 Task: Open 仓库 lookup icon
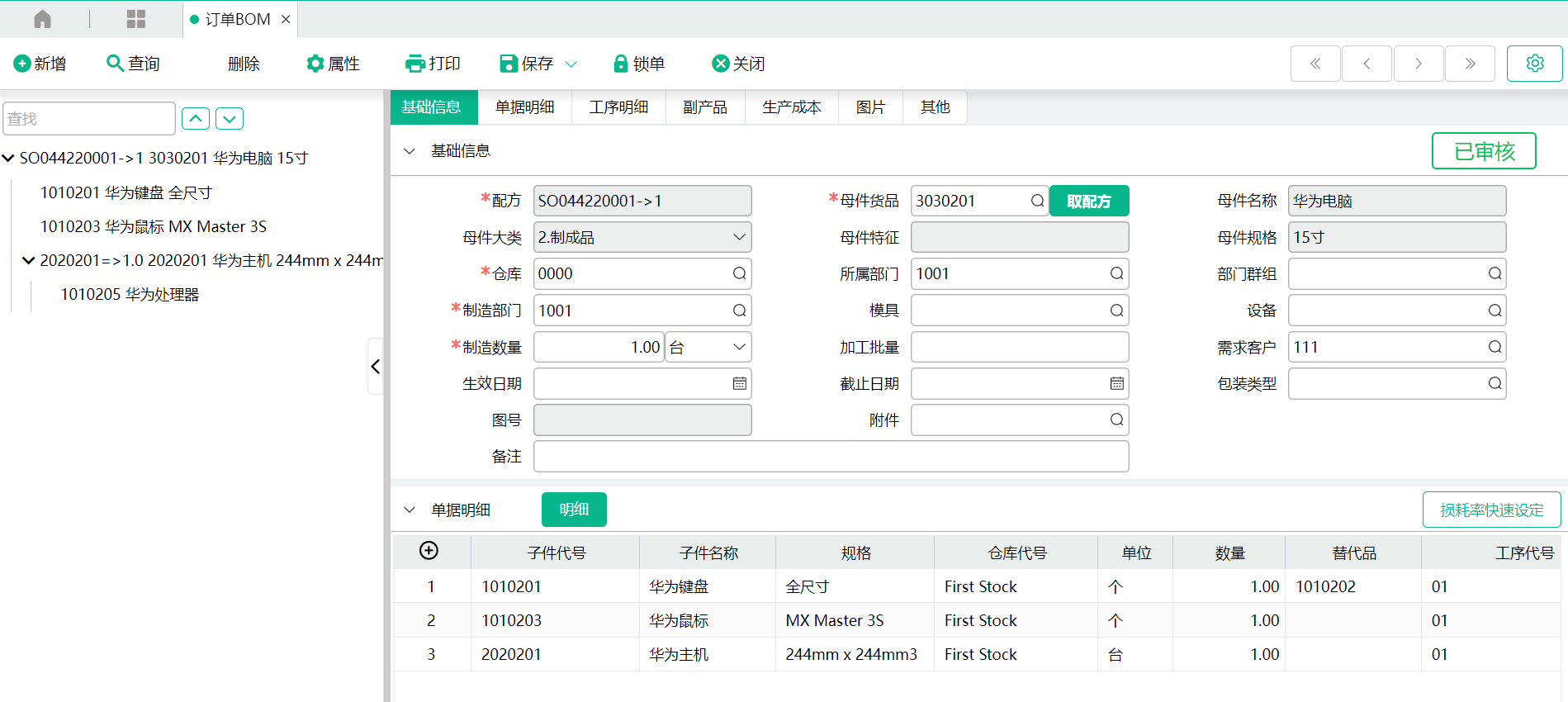(x=739, y=273)
